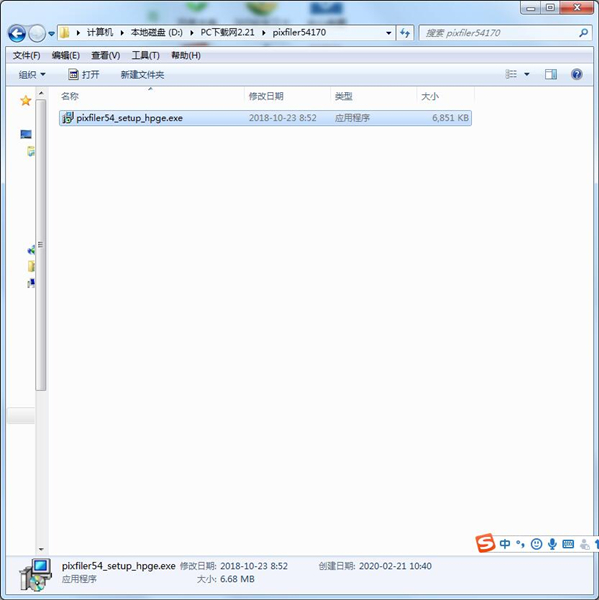Image resolution: width=599 pixels, height=600 pixels.
Task: Open the view options dropdown arrow
Action: click(527, 74)
